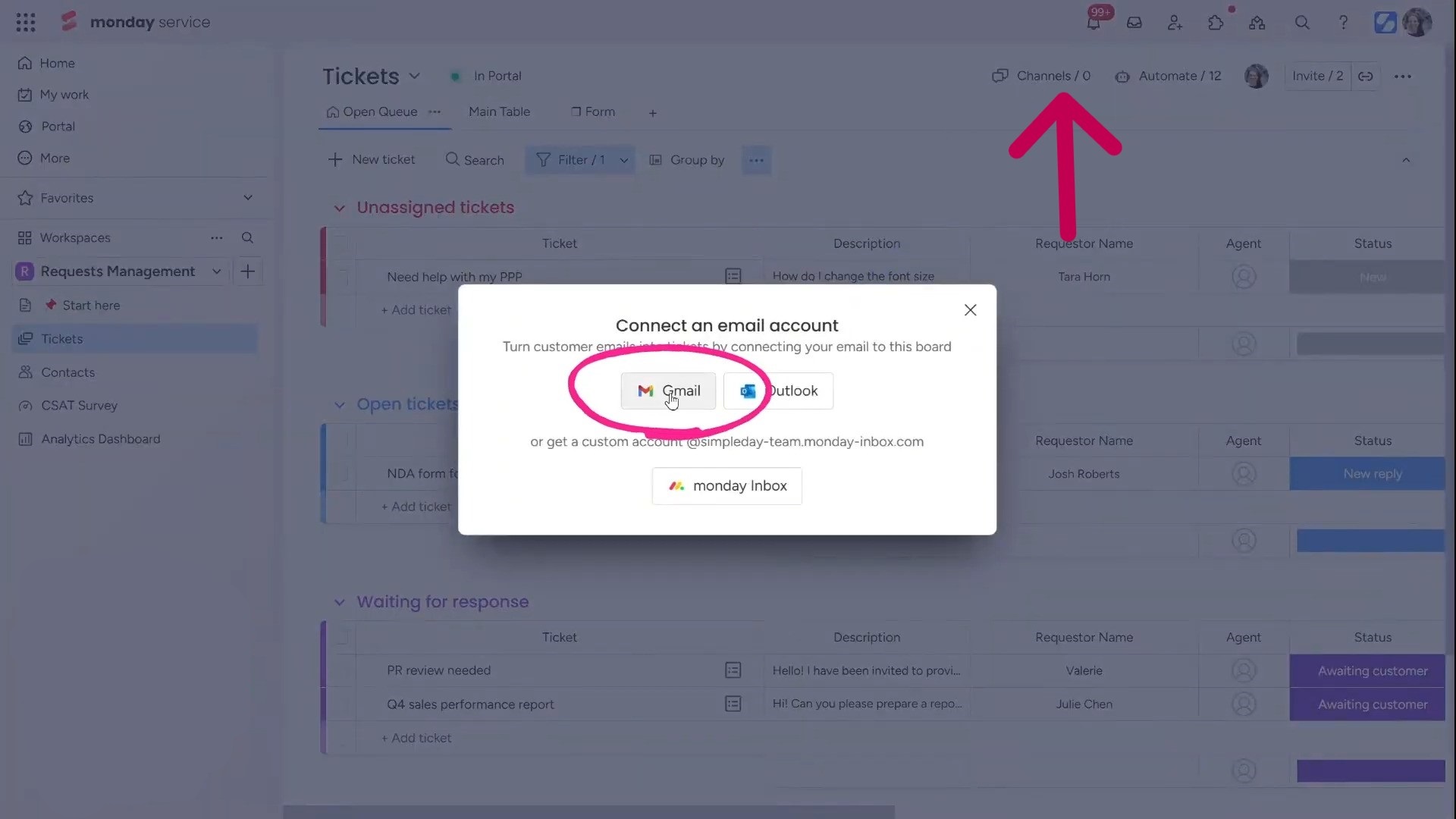
Task: Click the board owner avatar near Automate
Action: pos(1257,76)
